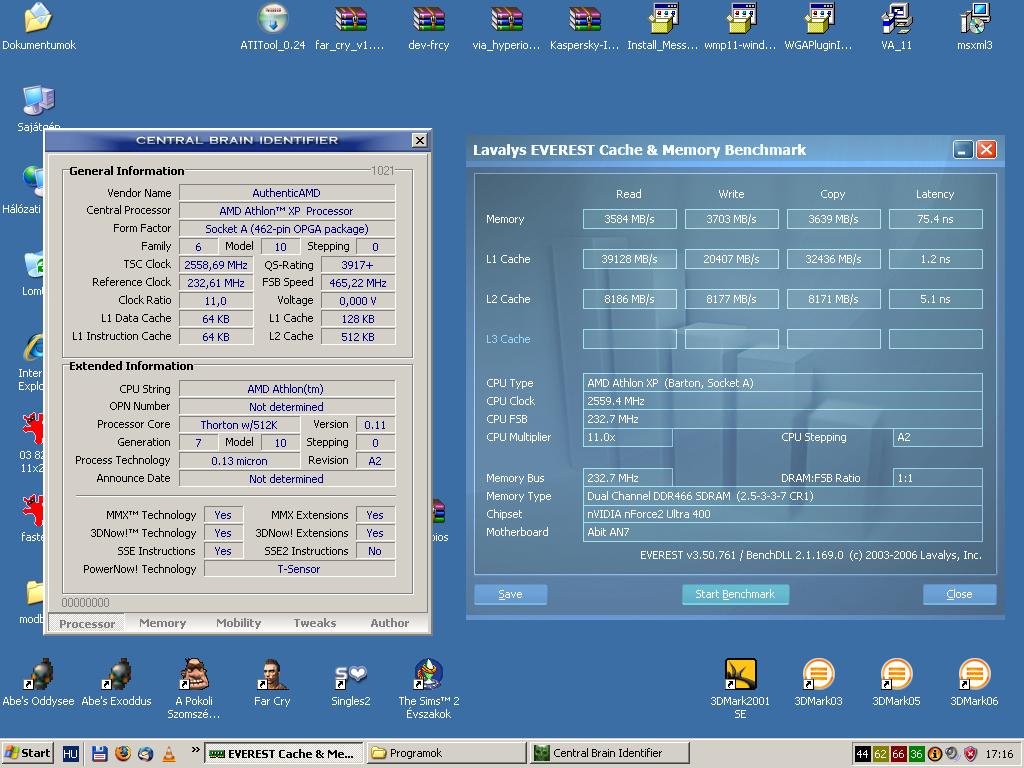Switch to the Memory tab
This screenshot has height=768, width=1024.
(x=163, y=623)
